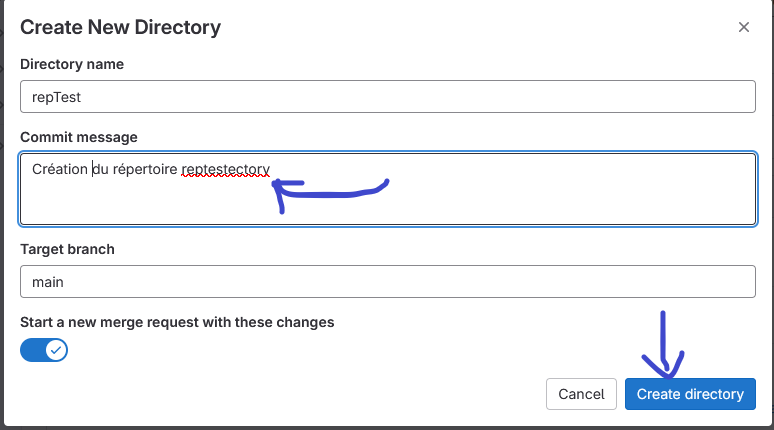The height and width of the screenshot is (430, 774).
Task: Click the Commit message label
Action: pos(79,137)
